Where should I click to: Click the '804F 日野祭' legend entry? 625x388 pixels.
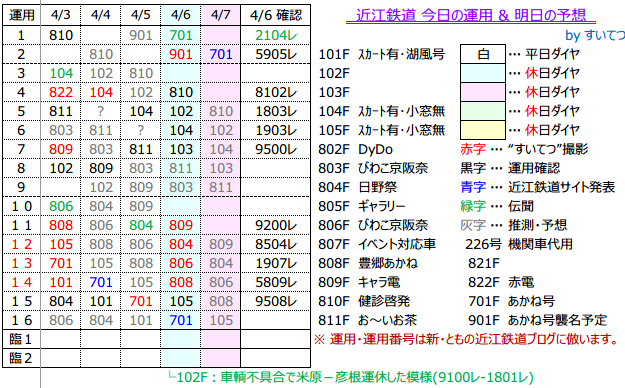358,187
